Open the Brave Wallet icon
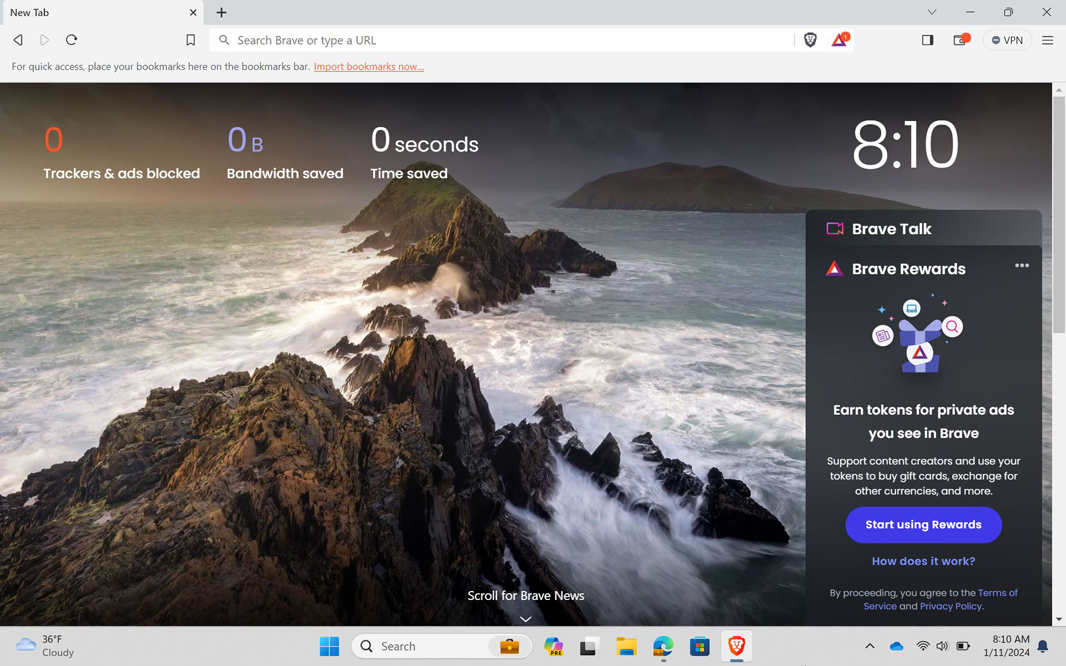The height and width of the screenshot is (666, 1066). [x=960, y=40]
